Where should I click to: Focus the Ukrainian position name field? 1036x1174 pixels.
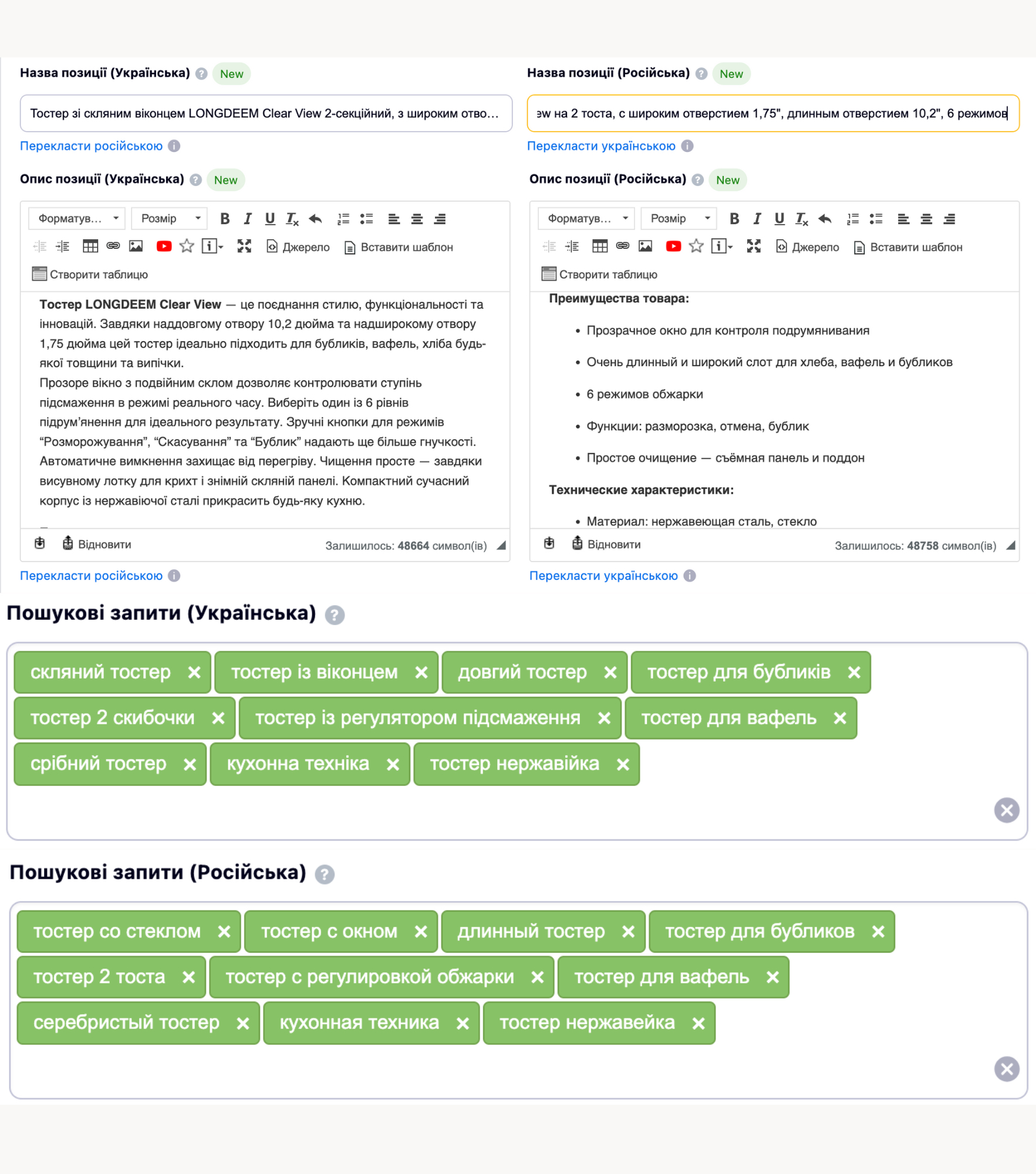(x=265, y=113)
